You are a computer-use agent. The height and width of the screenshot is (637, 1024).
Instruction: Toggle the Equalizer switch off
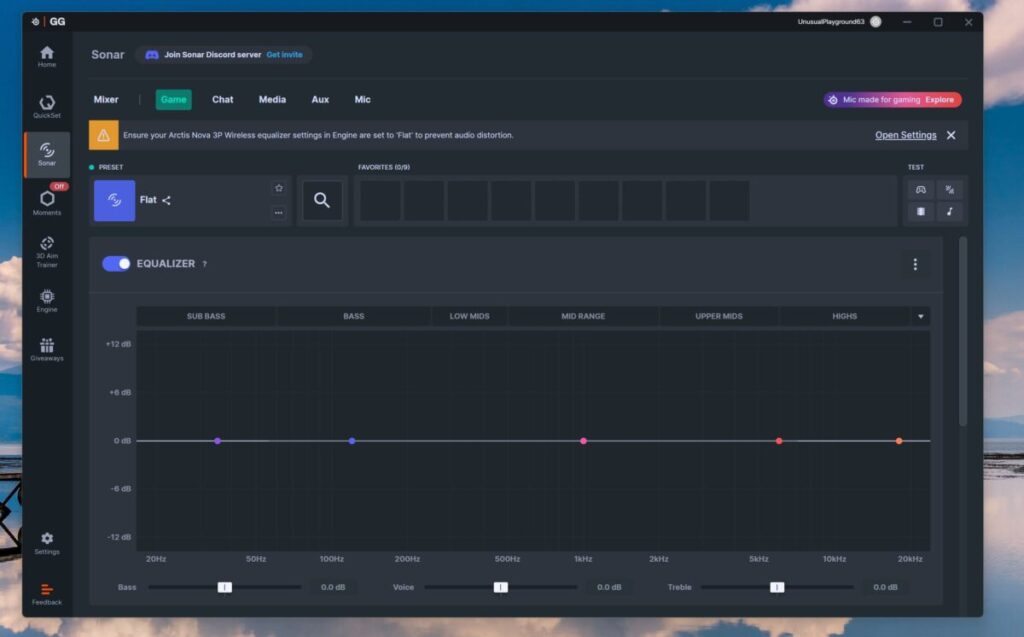[x=116, y=263]
